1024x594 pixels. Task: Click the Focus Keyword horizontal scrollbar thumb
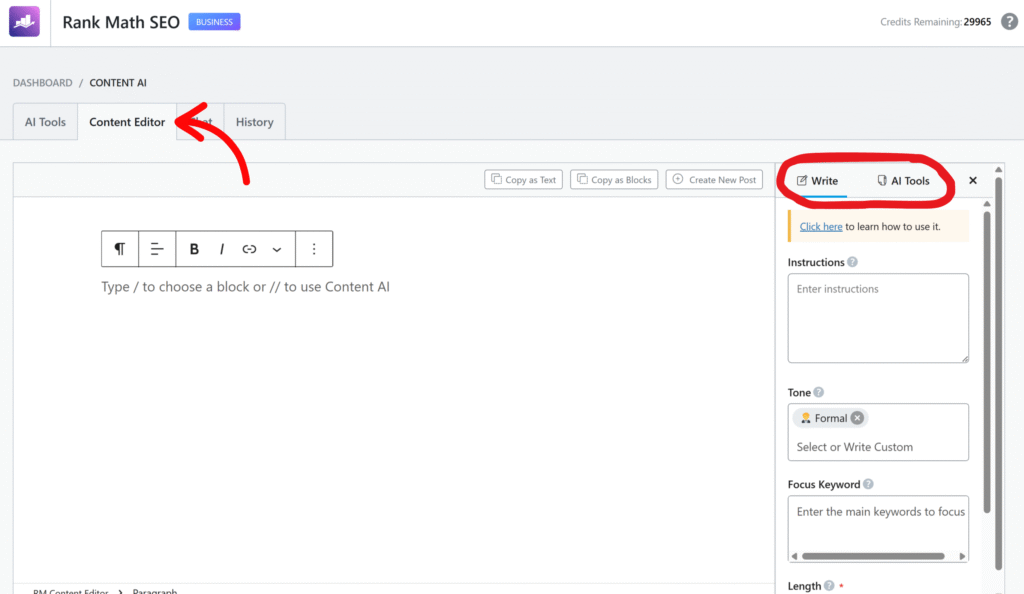[x=873, y=556]
